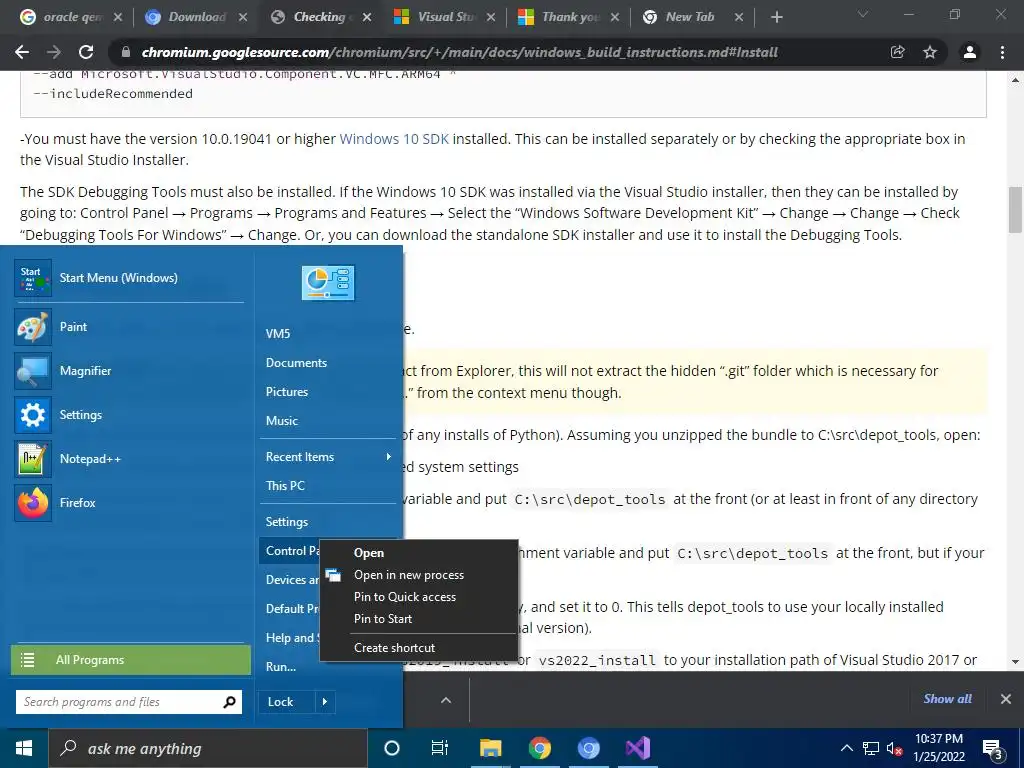Switch to the oracle tab
The width and height of the screenshot is (1024, 768).
point(72,17)
